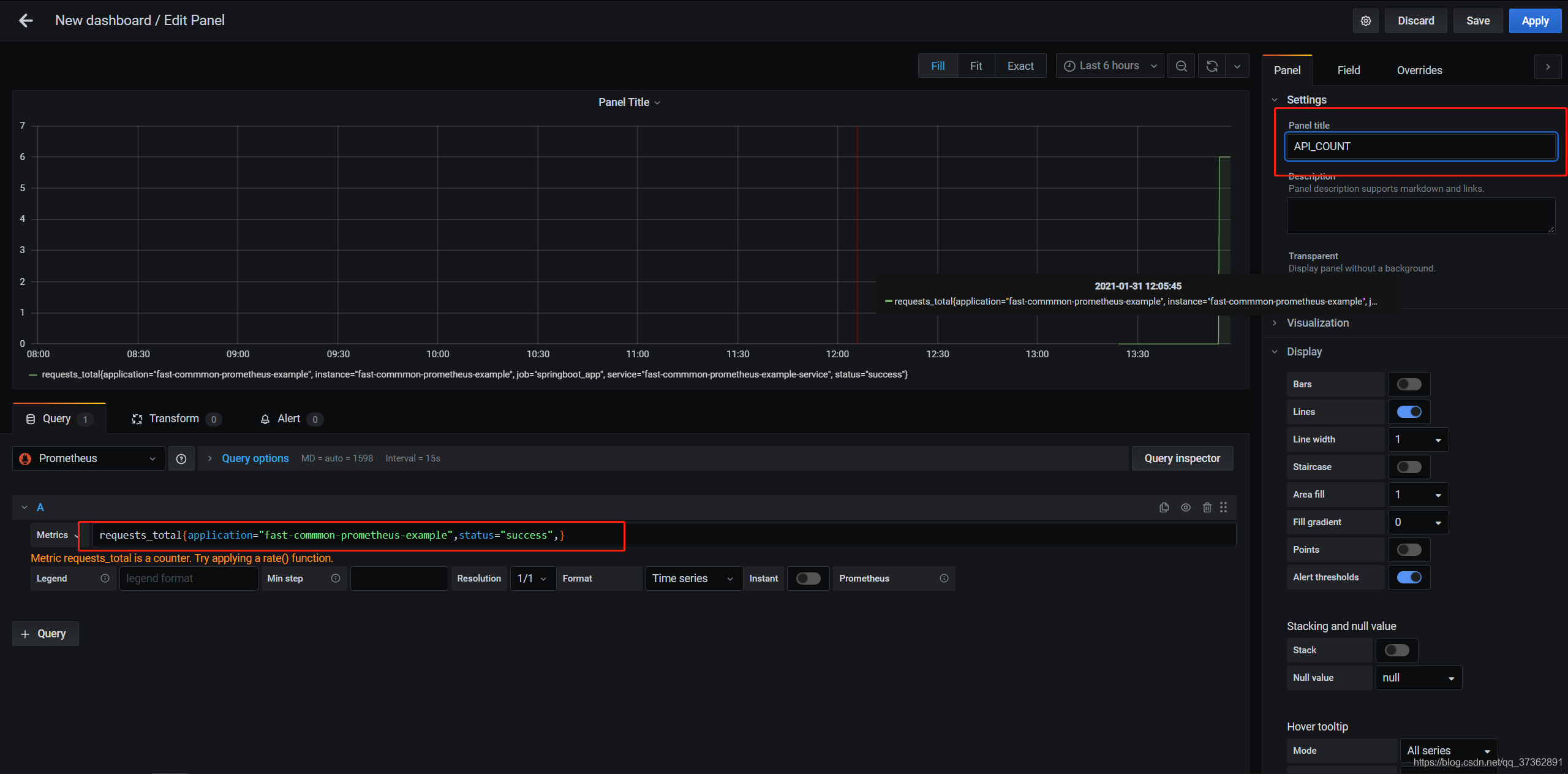The image size is (1568, 774).
Task: Click the Min step input field
Action: point(399,579)
